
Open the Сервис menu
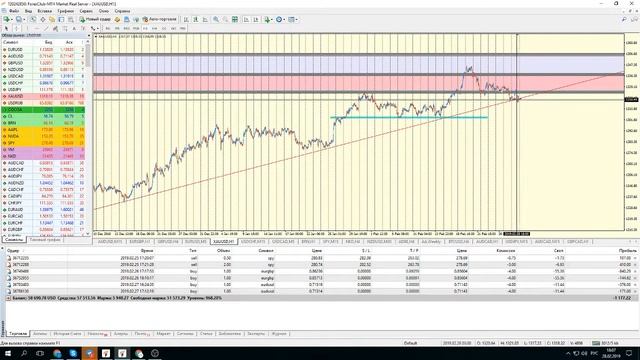(x=86, y=11)
